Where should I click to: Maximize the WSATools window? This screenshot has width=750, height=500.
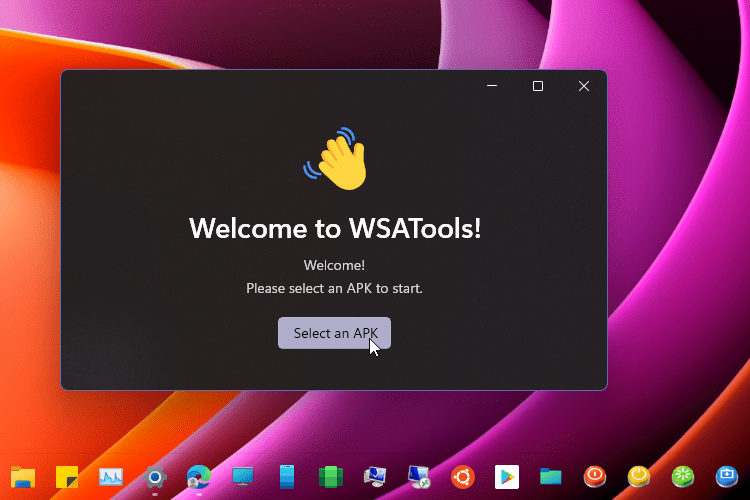(538, 86)
